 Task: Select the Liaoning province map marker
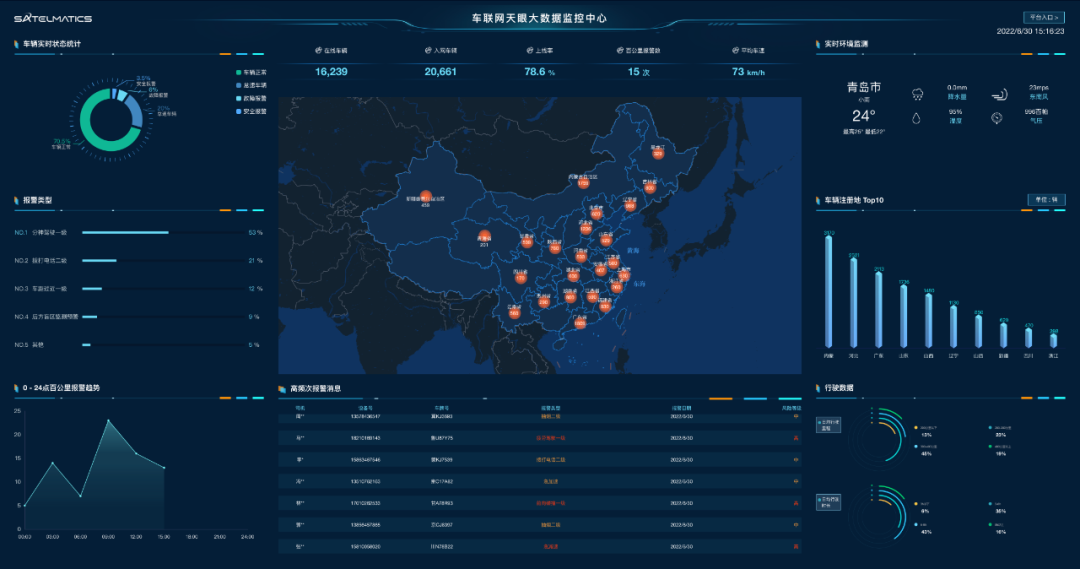coord(630,205)
